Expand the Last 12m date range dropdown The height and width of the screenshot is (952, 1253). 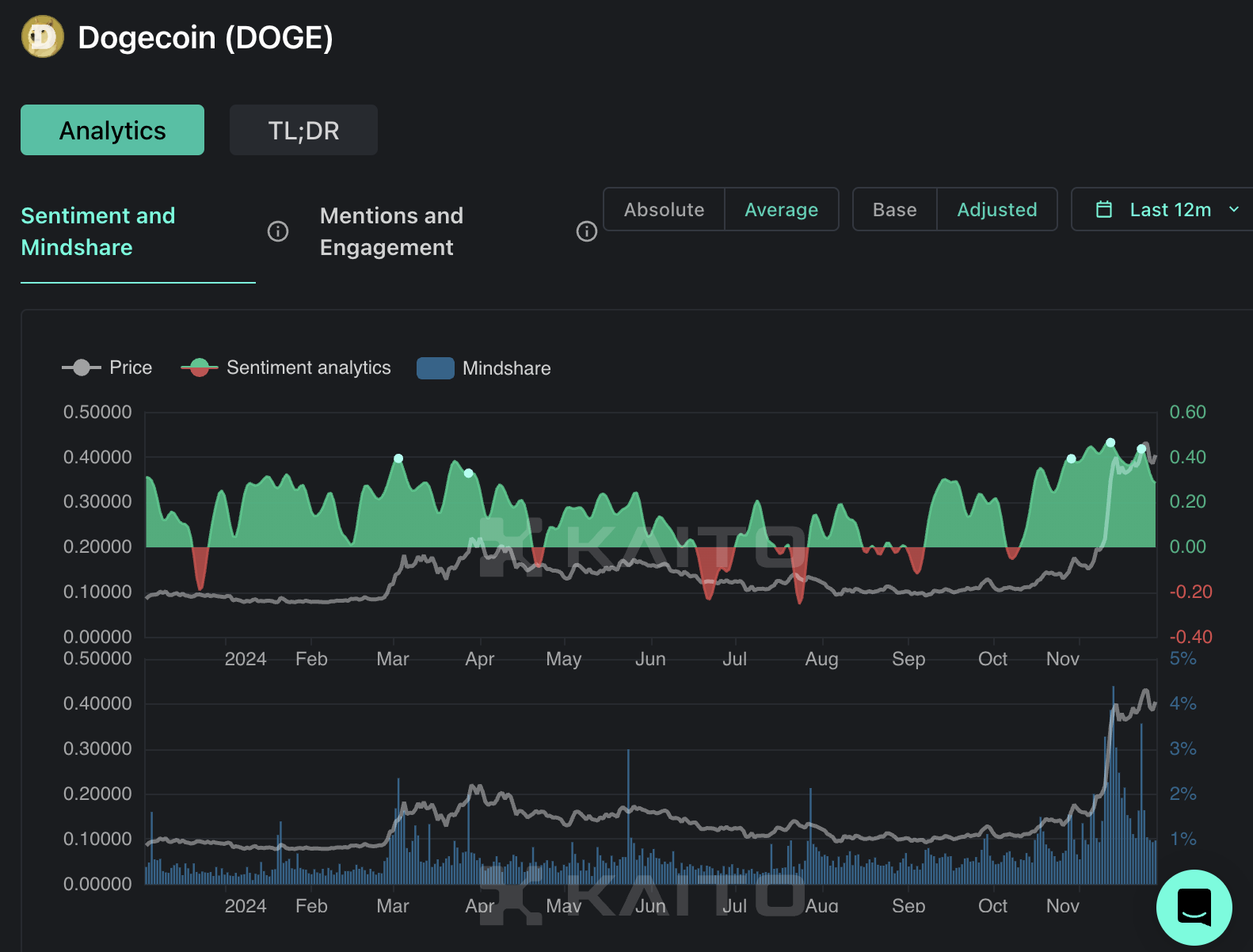[1162, 209]
